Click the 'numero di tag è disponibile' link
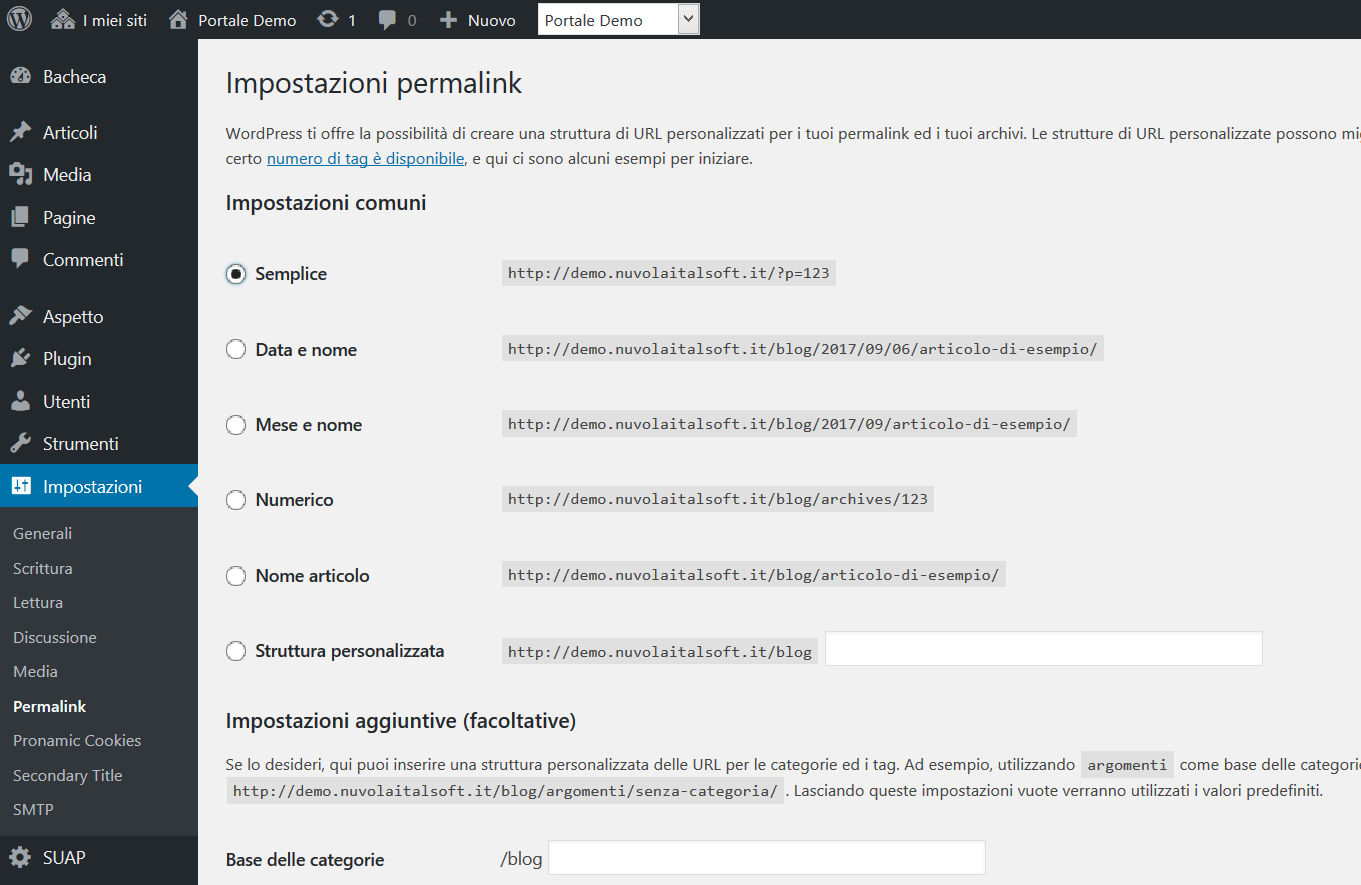Image resolution: width=1361 pixels, height=885 pixels. (x=365, y=159)
